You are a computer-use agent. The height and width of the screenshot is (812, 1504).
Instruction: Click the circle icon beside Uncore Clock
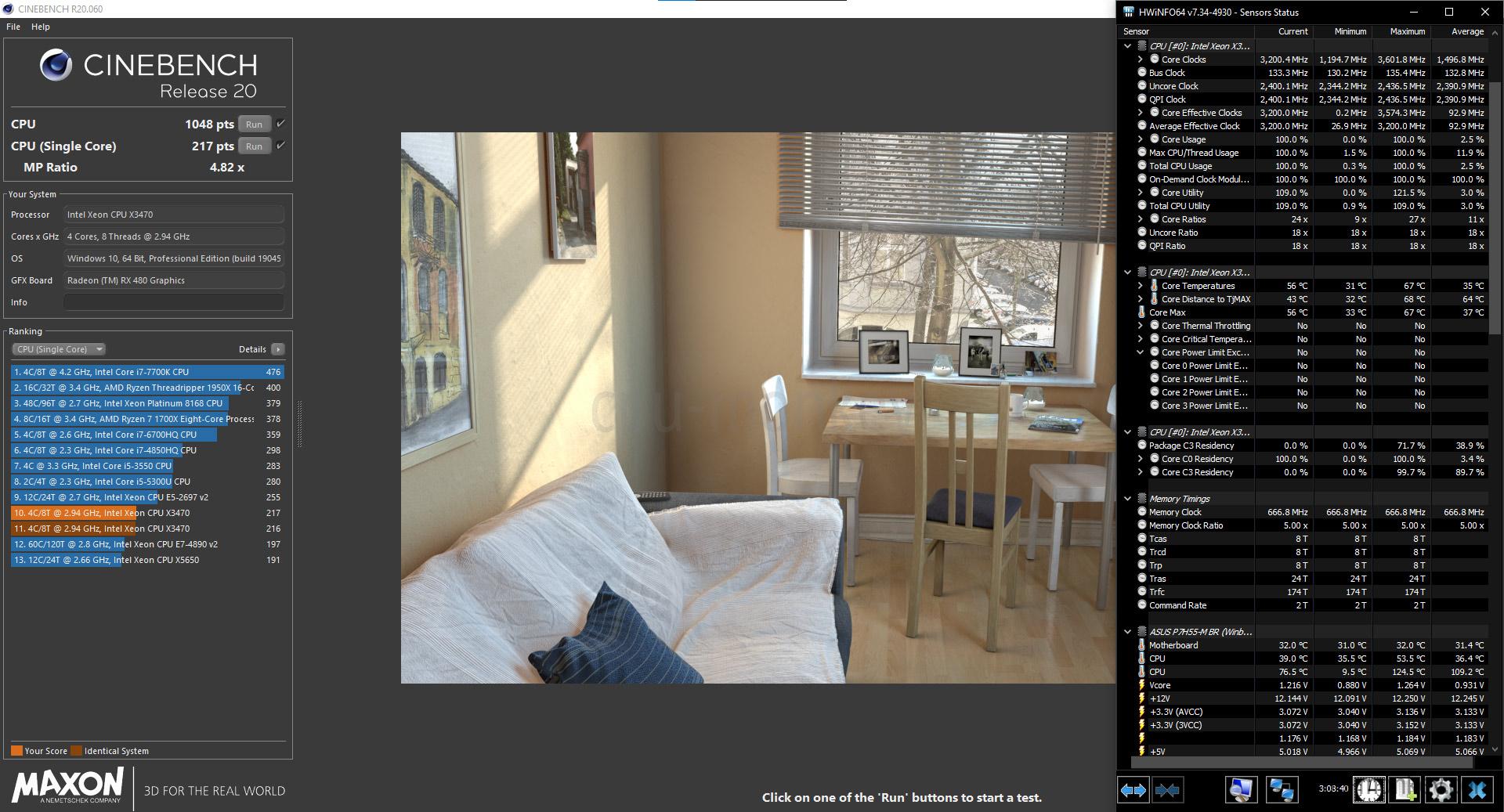(1142, 86)
